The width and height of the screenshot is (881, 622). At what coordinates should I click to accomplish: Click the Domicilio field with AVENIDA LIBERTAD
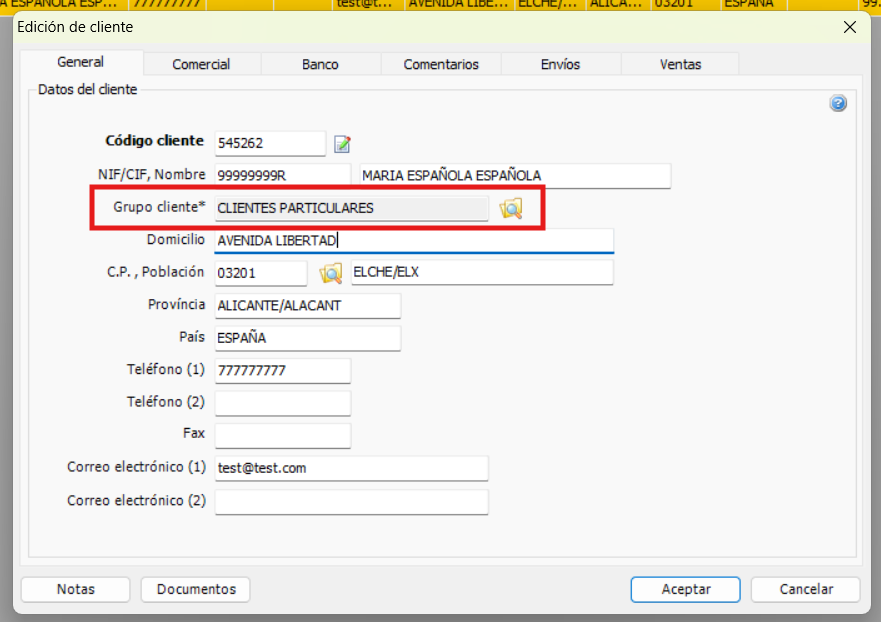(x=413, y=241)
